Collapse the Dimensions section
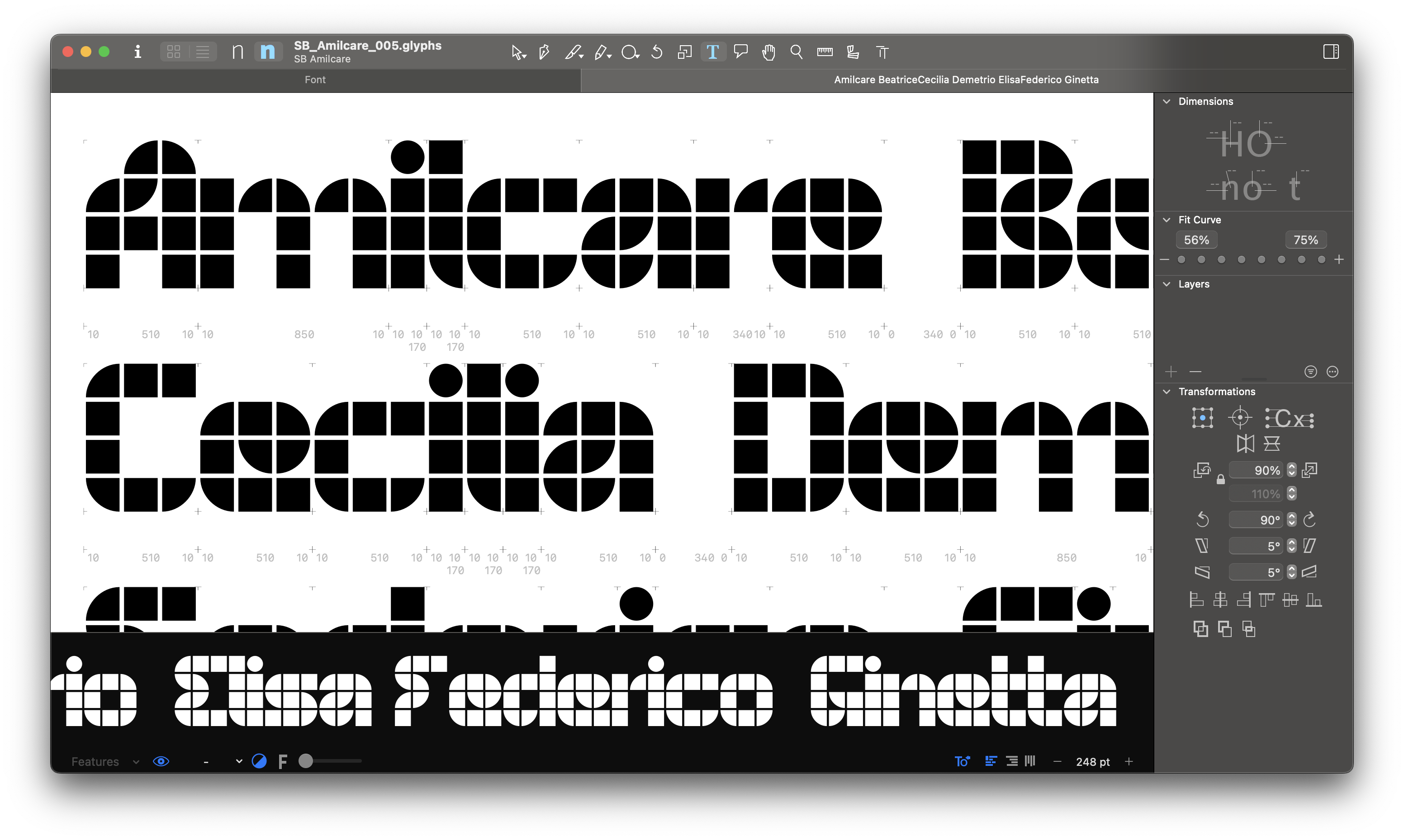 (1167, 101)
